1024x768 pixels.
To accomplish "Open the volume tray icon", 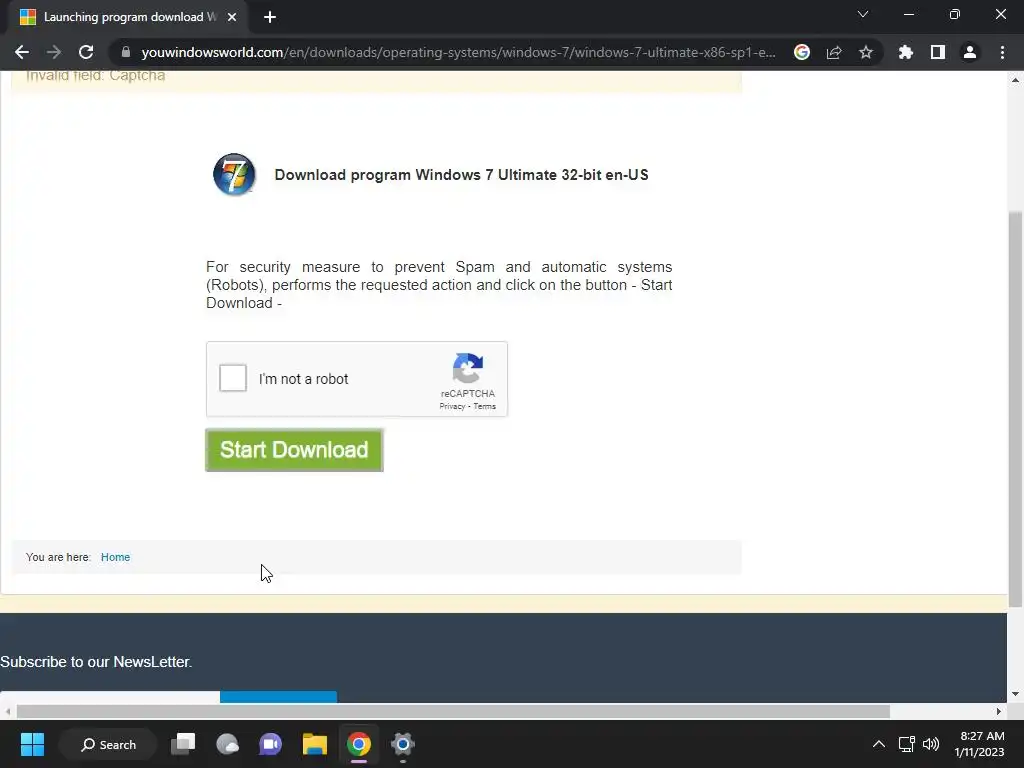I will (931, 744).
